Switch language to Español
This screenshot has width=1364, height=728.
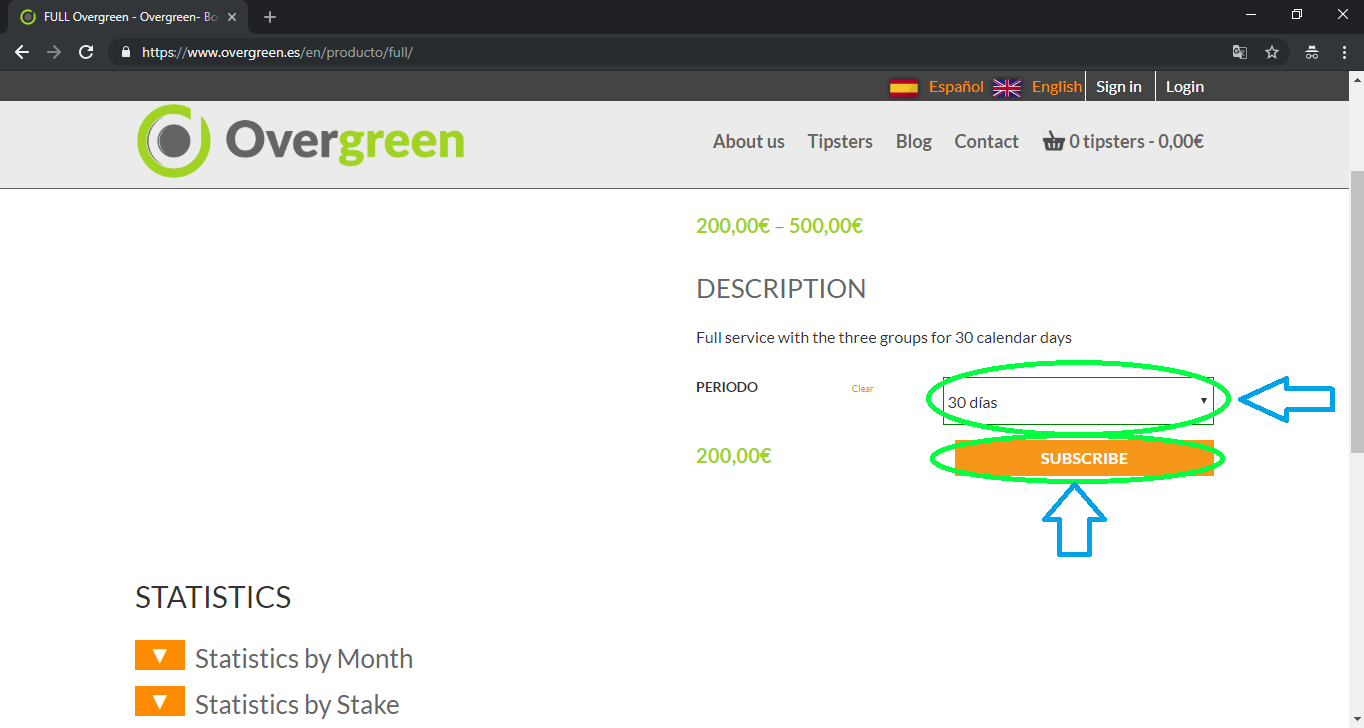[956, 87]
